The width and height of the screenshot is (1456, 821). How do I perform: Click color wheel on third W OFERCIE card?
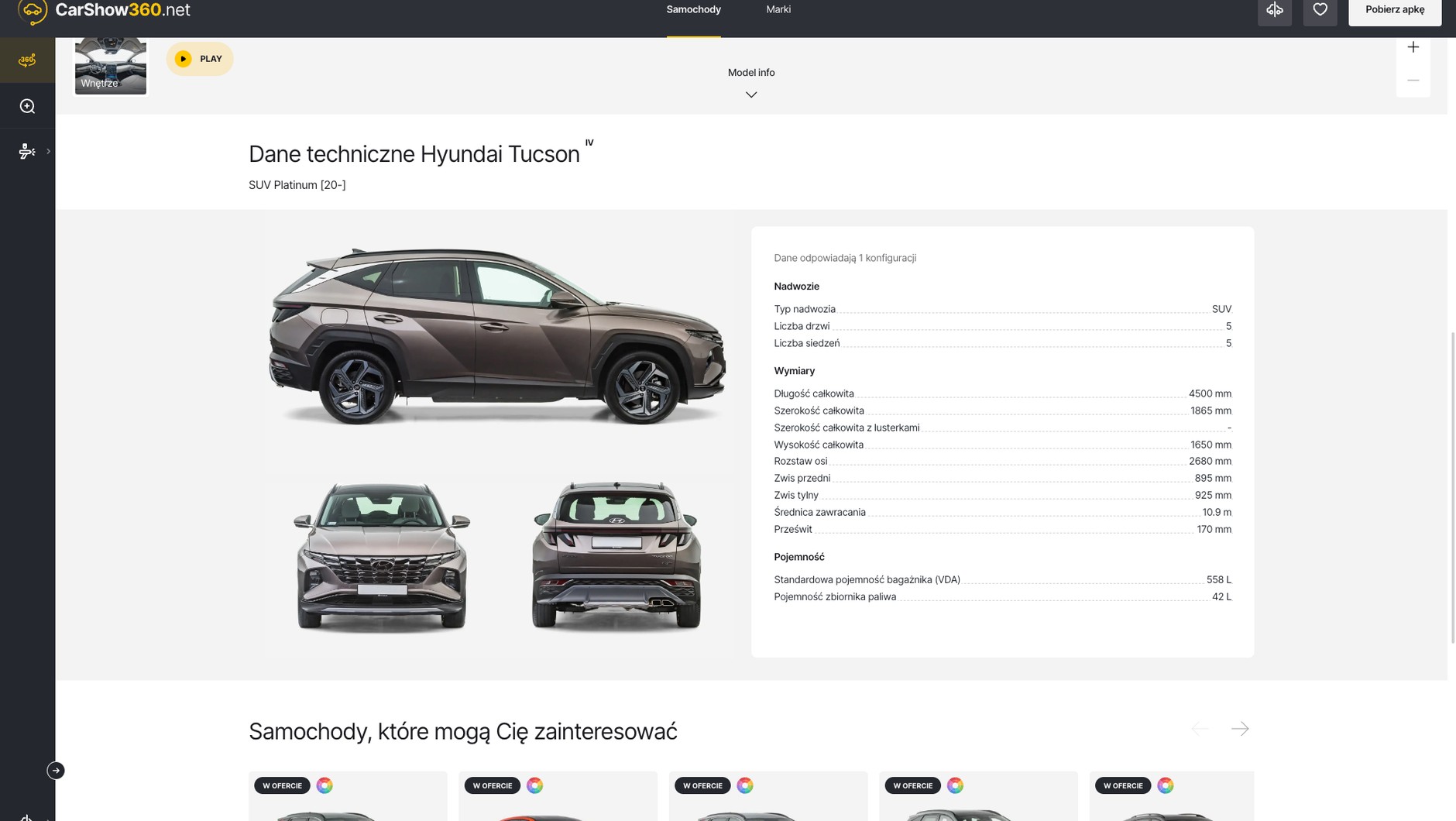pyautogui.click(x=745, y=785)
